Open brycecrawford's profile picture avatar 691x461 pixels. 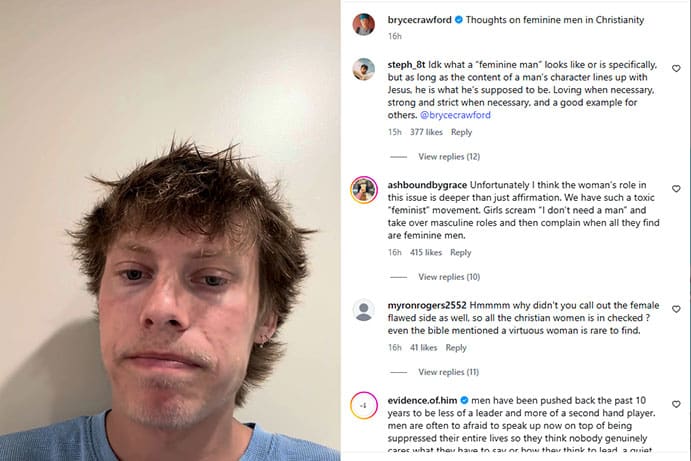click(364, 24)
